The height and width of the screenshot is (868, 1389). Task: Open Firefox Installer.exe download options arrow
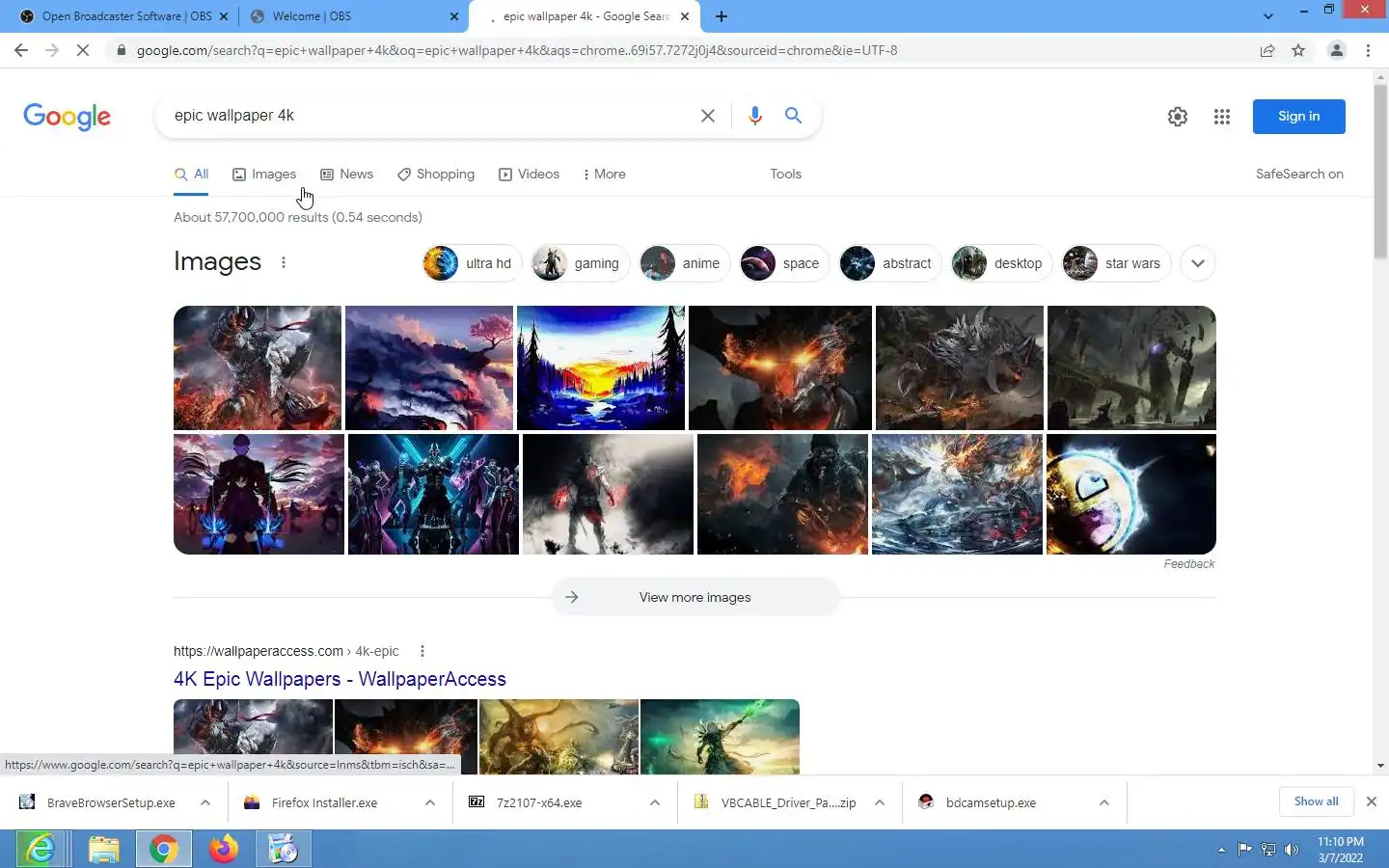tap(429, 802)
